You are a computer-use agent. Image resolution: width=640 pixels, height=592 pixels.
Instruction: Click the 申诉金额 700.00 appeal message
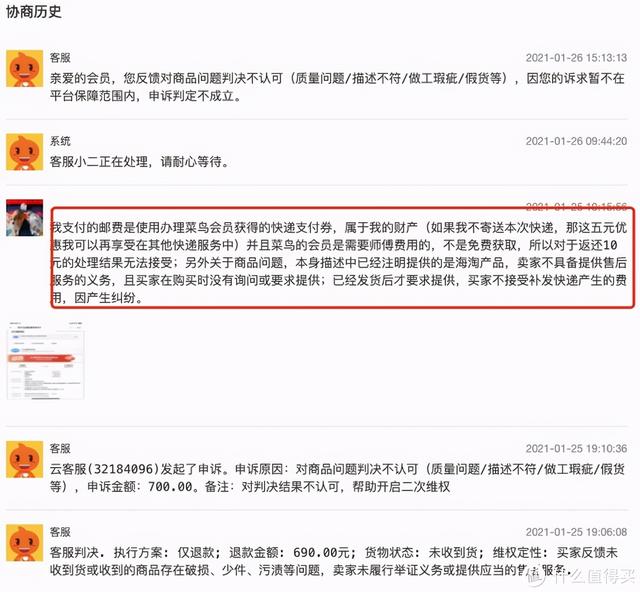pos(337,478)
